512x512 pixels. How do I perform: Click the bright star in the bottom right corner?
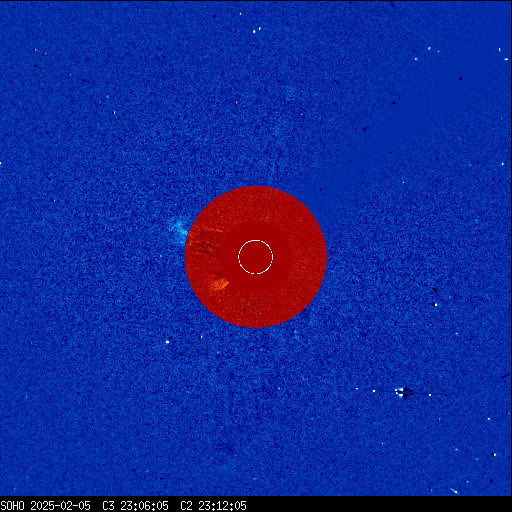click(x=454, y=491)
